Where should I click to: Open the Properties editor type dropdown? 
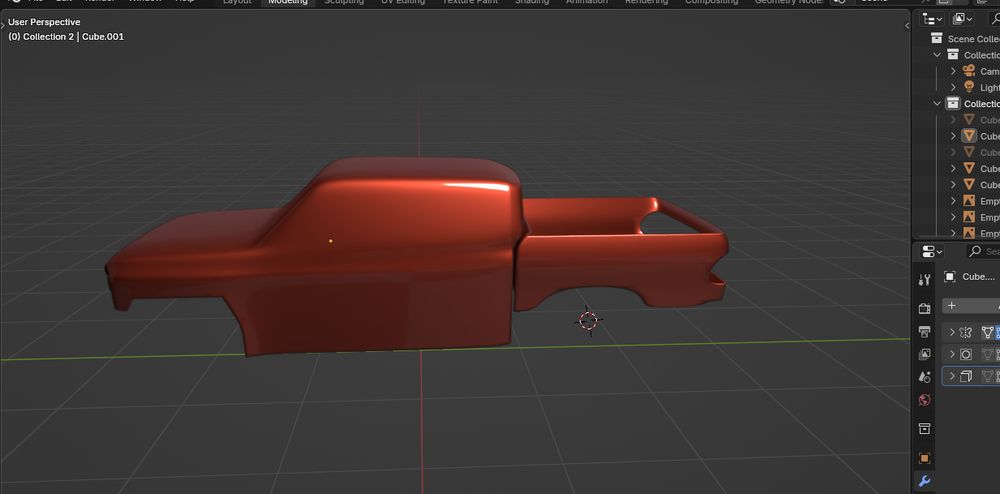pos(932,251)
